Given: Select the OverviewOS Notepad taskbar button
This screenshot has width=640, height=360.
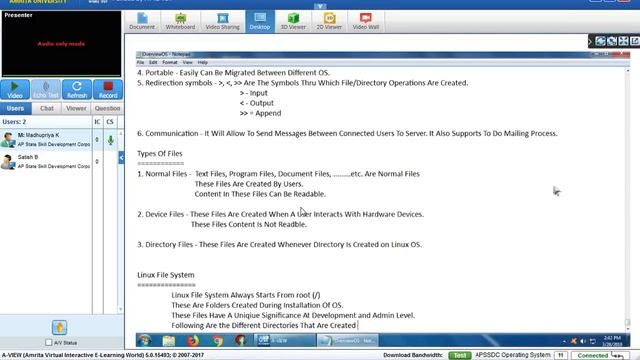Looking at the screenshot, I should click(348, 340).
